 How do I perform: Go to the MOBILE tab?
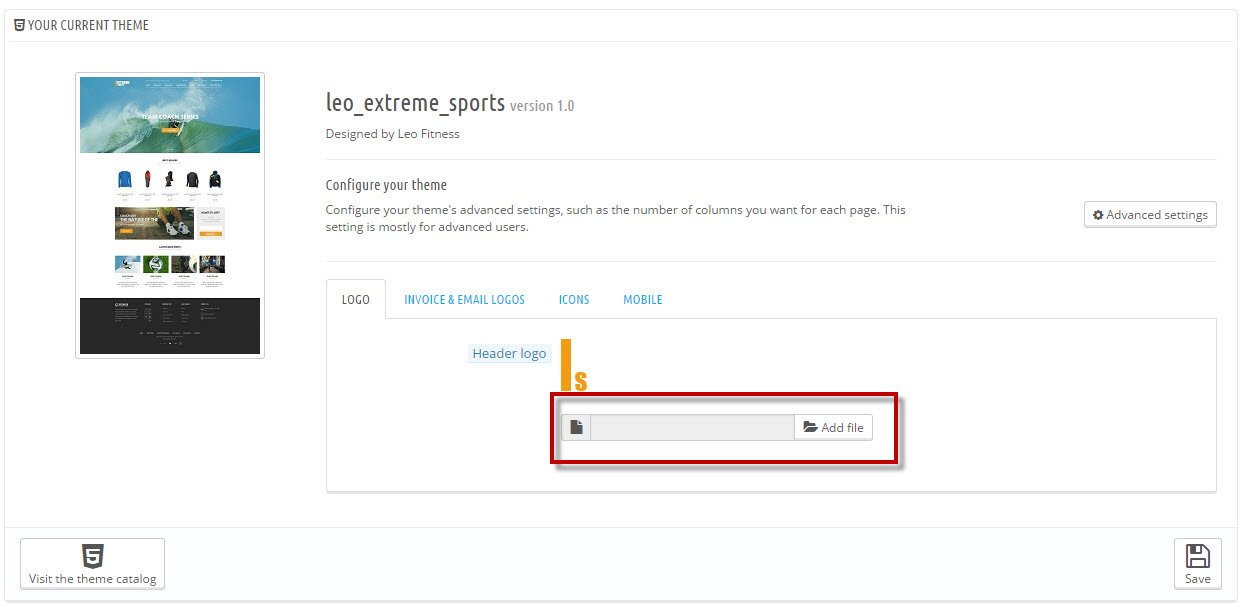point(643,300)
